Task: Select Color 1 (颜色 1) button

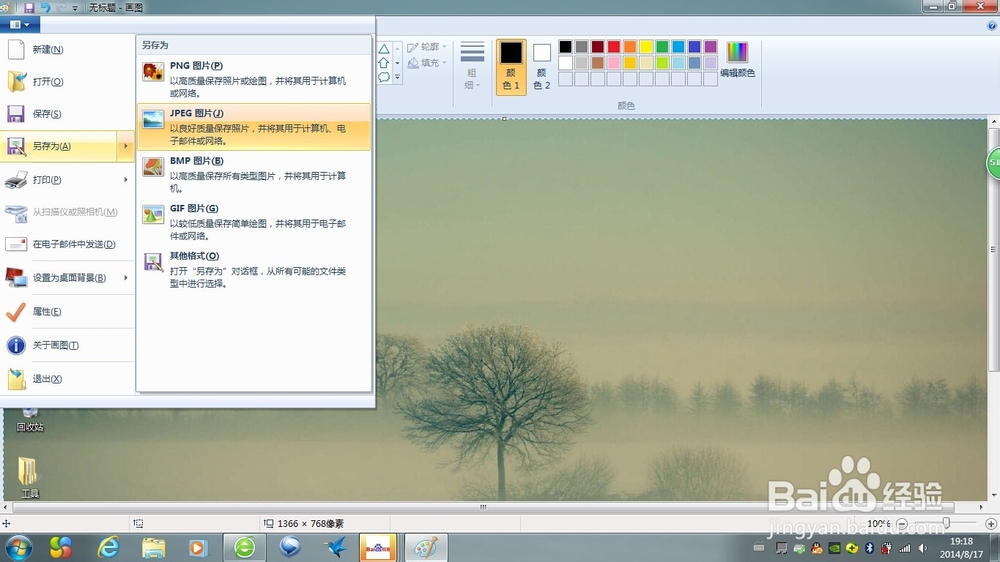Action: pos(511,67)
